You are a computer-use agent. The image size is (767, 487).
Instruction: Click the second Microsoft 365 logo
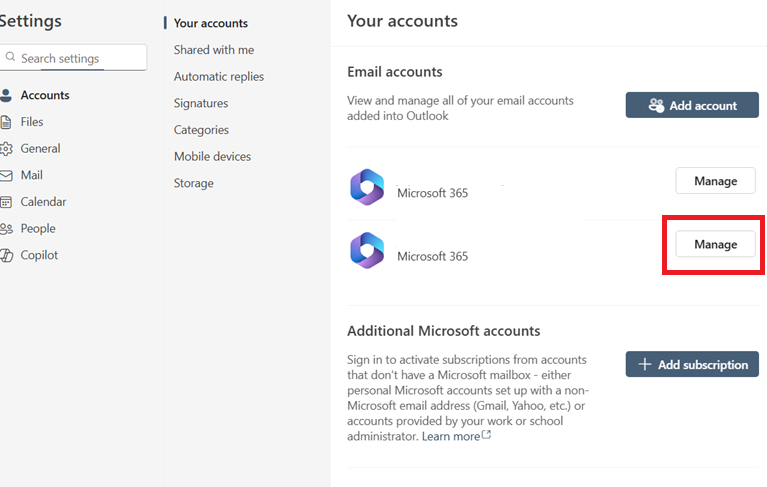367,250
